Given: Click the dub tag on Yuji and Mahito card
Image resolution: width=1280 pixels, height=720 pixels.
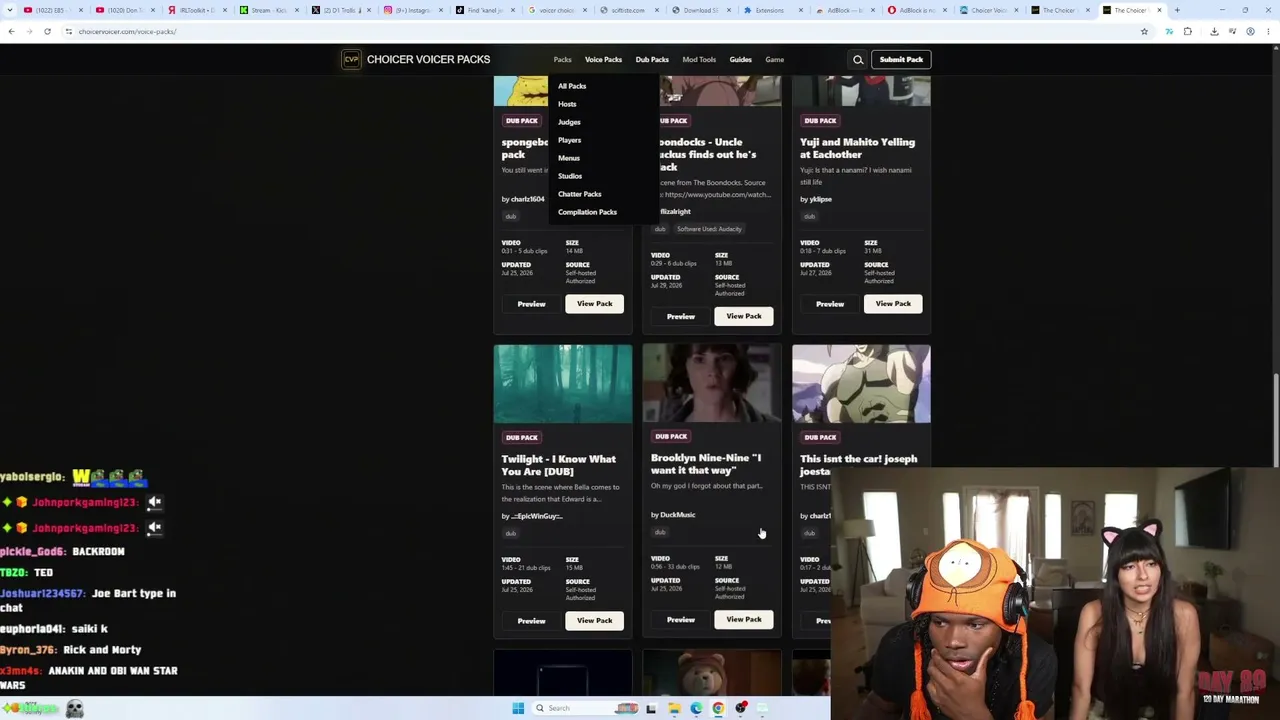Looking at the screenshot, I should click(x=810, y=216).
